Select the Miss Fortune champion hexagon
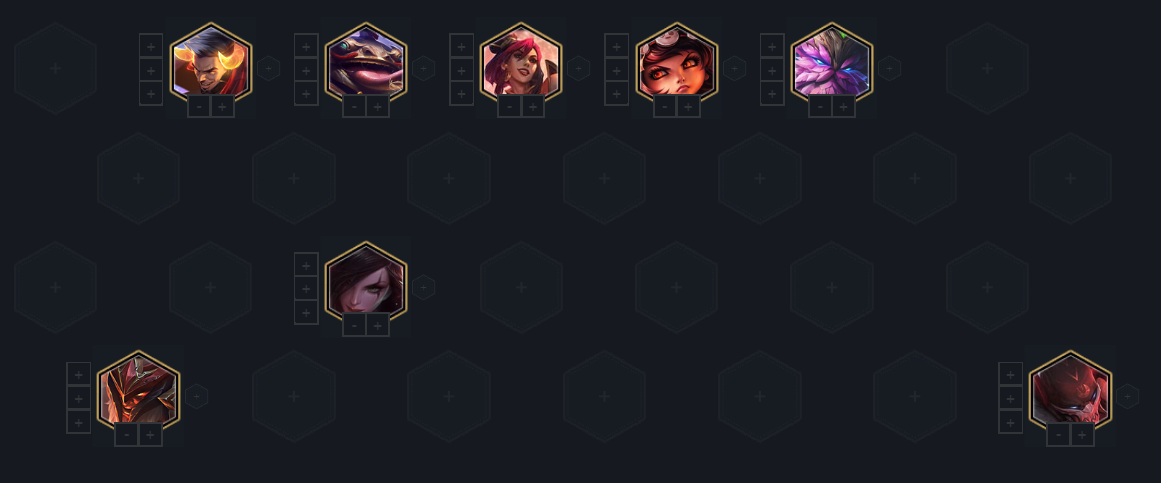 click(521, 64)
